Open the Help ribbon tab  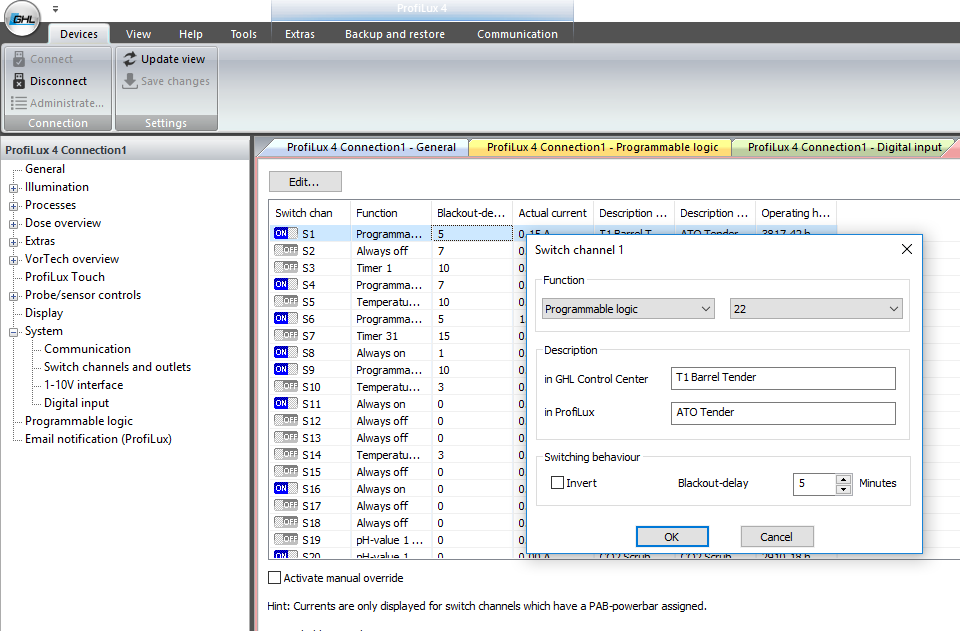pyautogui.click(x=190, y=34)
